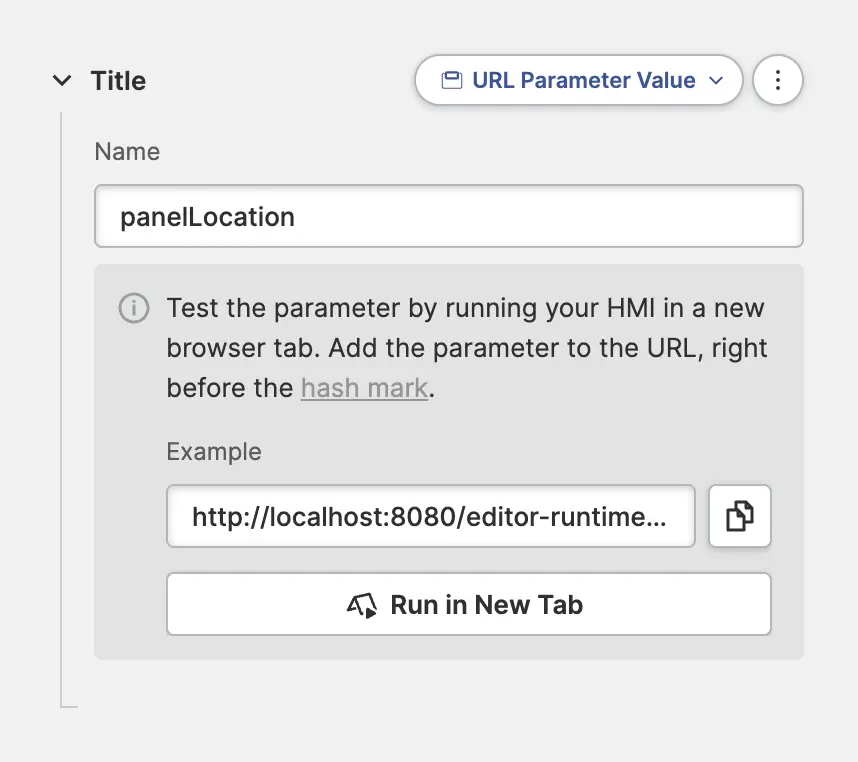Click the Example label above the URL
The width and height of the screenshot is (858, 762).
pyautogui.click(x=214, y=451)
